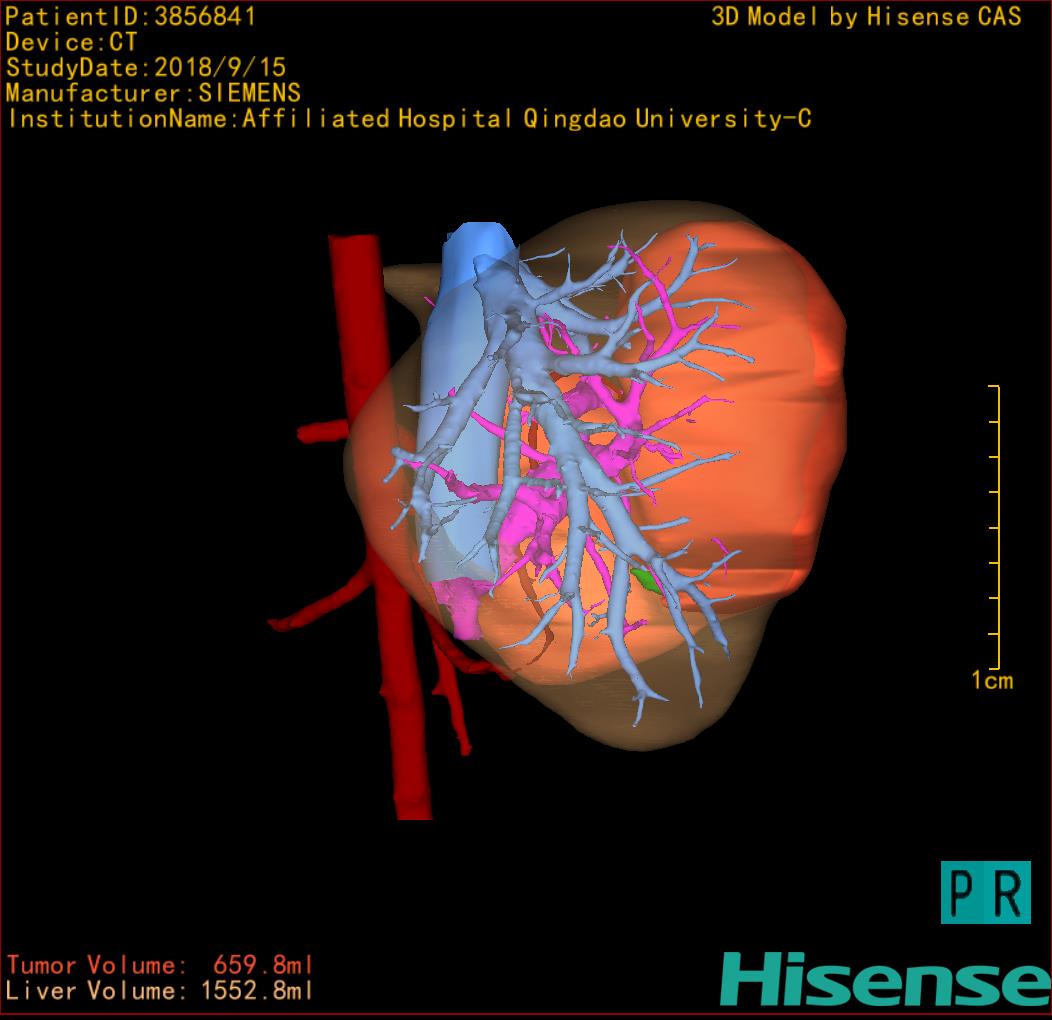Click the small red arterial branch left of aorta

click(322, 433)
